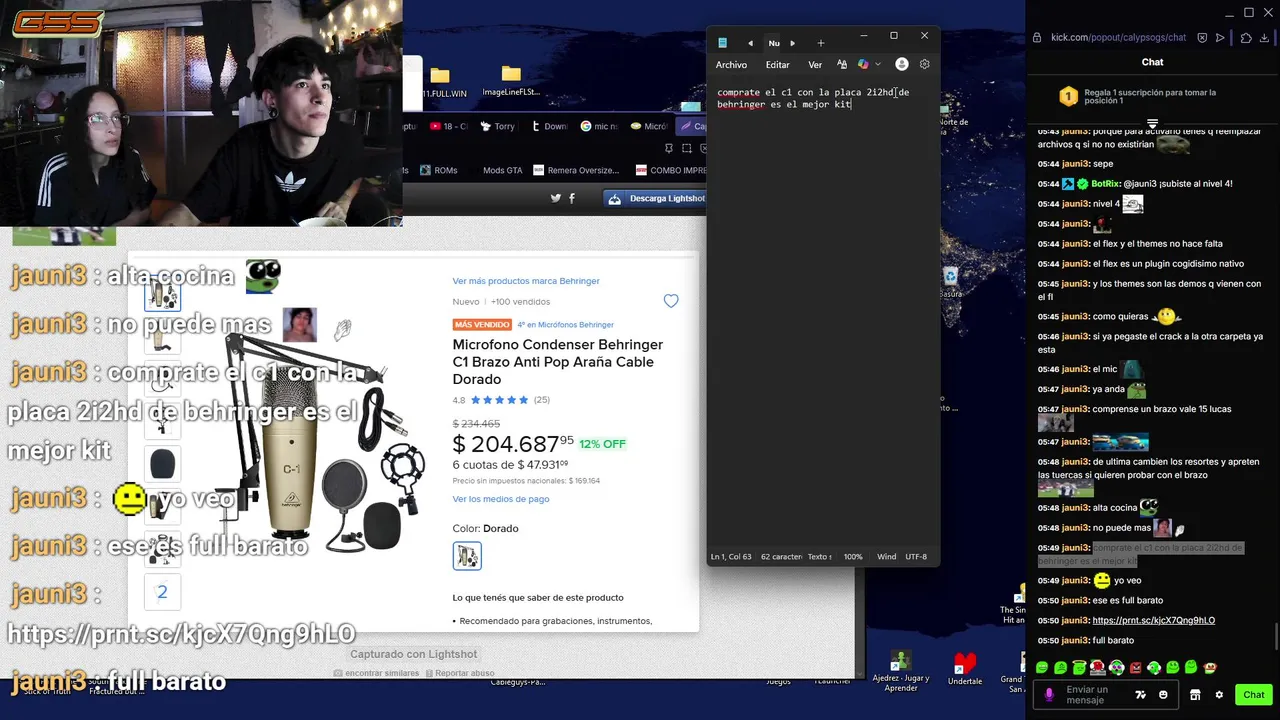Click the Copilot icon in Notepad
Screen dimensions: 1280x720
pos(863,64)
